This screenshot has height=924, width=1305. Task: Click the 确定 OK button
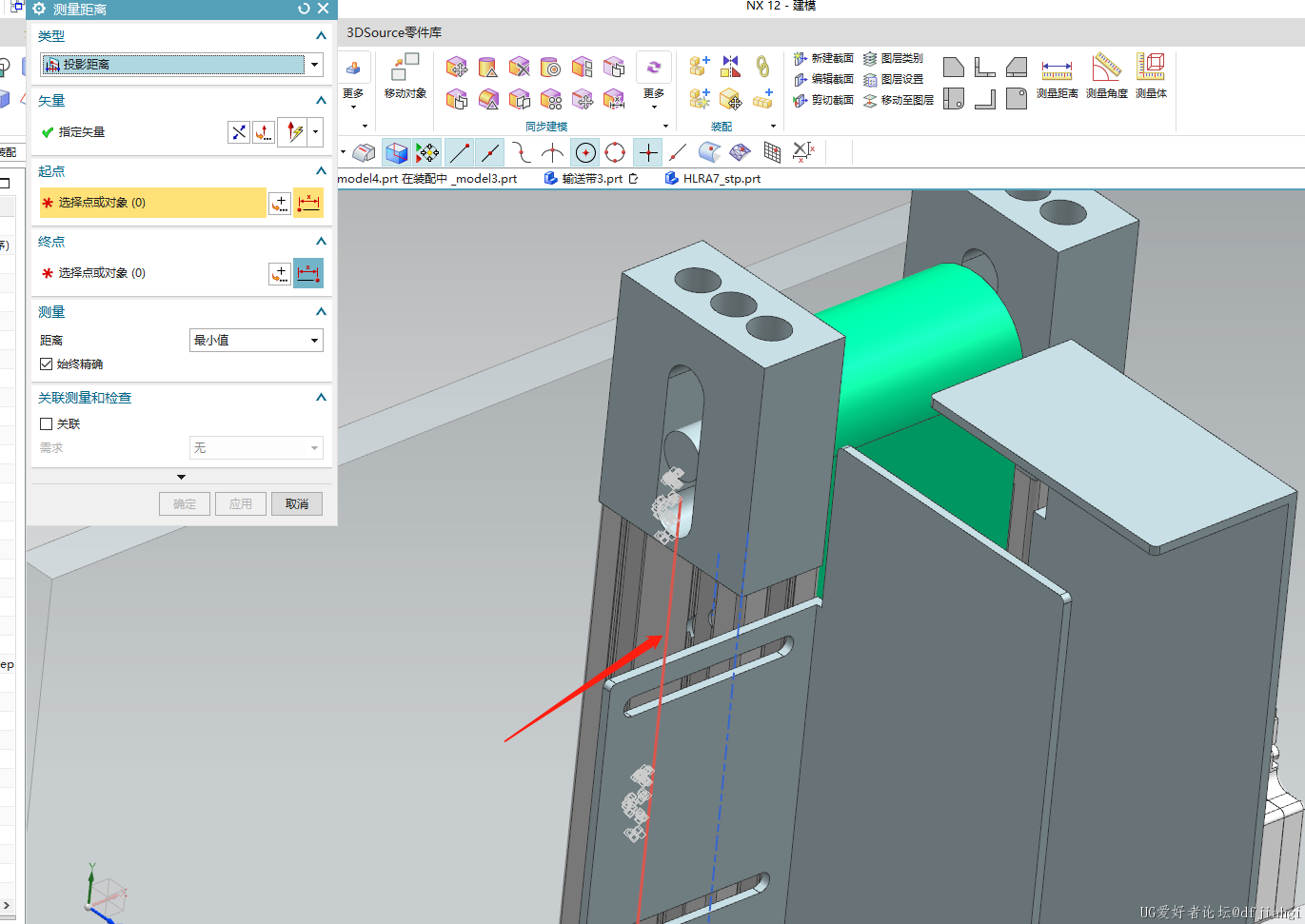(x=185, y=503)
